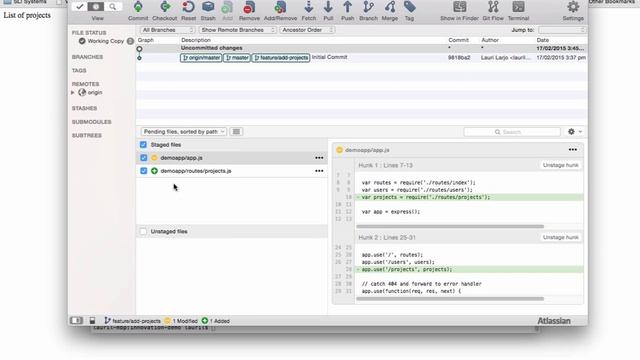Uncheck demoapp/routes/projects.js checkbox
Viewport: 640px width, 360px height.
(x=143, y=171)
